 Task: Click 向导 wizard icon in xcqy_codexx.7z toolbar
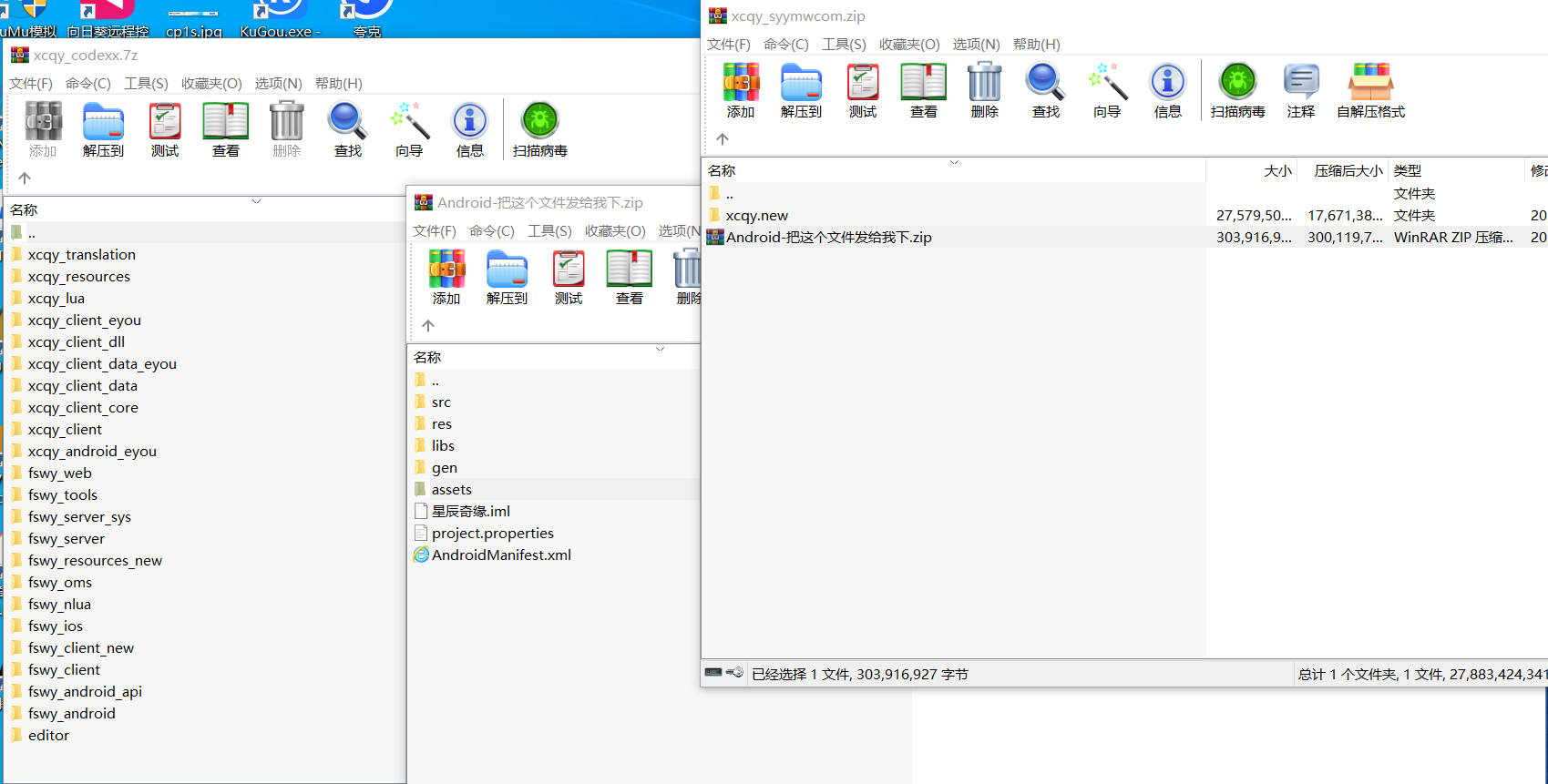[x=409, y=129]
